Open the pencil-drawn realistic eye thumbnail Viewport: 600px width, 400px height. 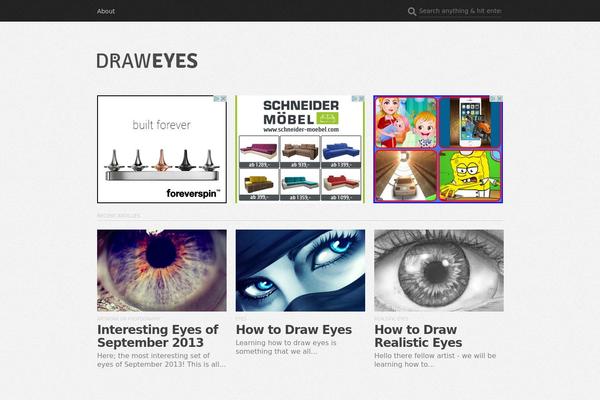pos(439,270)
